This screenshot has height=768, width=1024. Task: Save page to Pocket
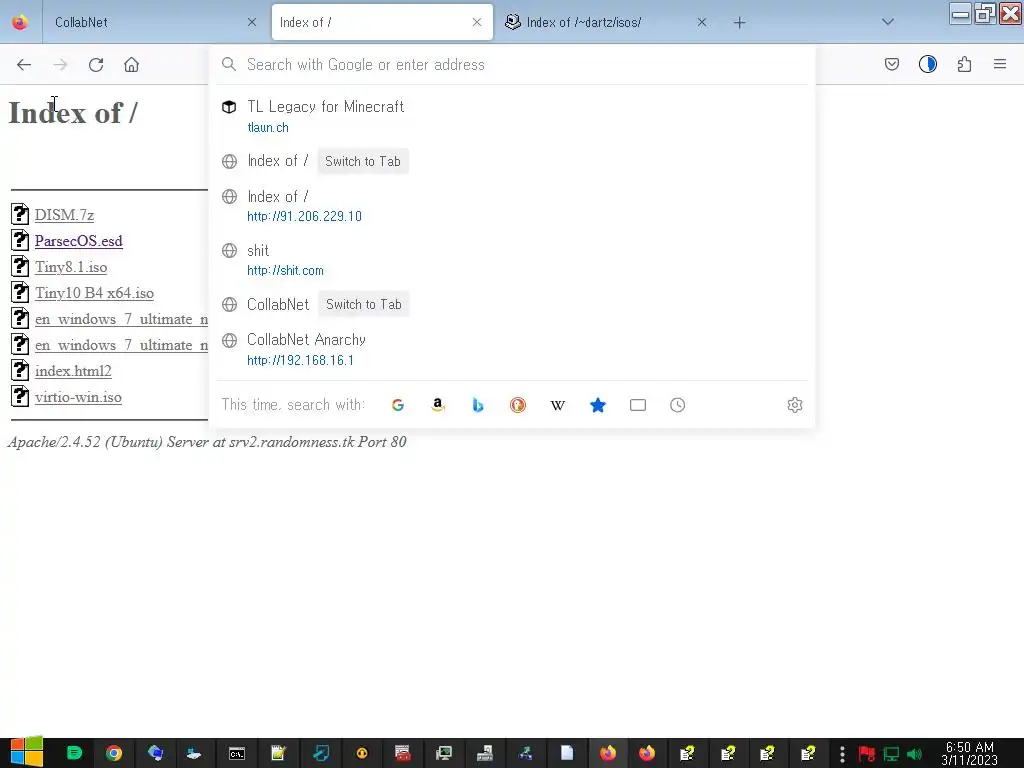[891, 64]
